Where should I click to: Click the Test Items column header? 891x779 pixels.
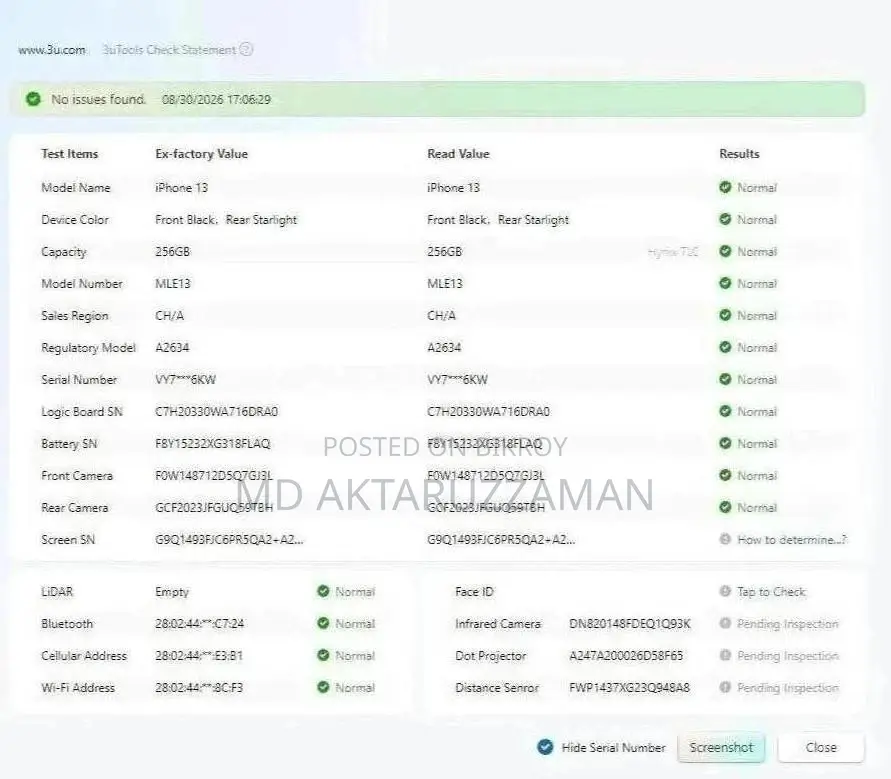(69, 153)
